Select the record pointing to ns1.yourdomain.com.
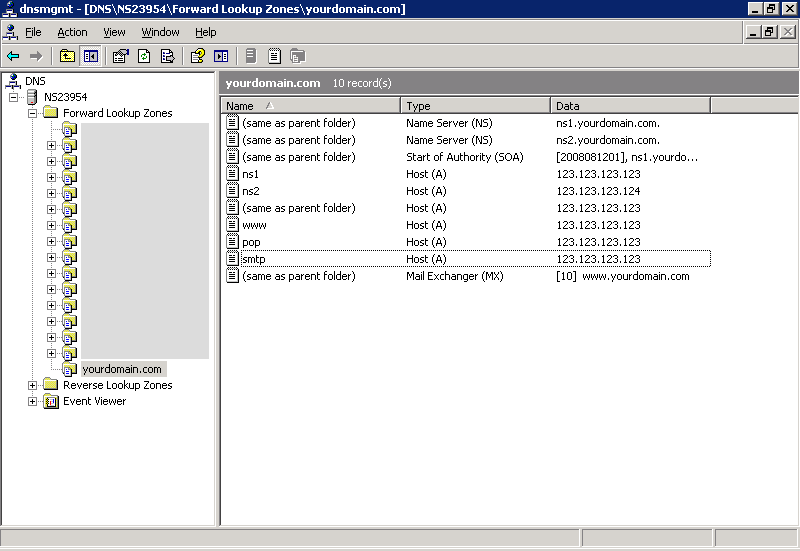The width and height of the screenshot is (800, 551). coord(468,123)
